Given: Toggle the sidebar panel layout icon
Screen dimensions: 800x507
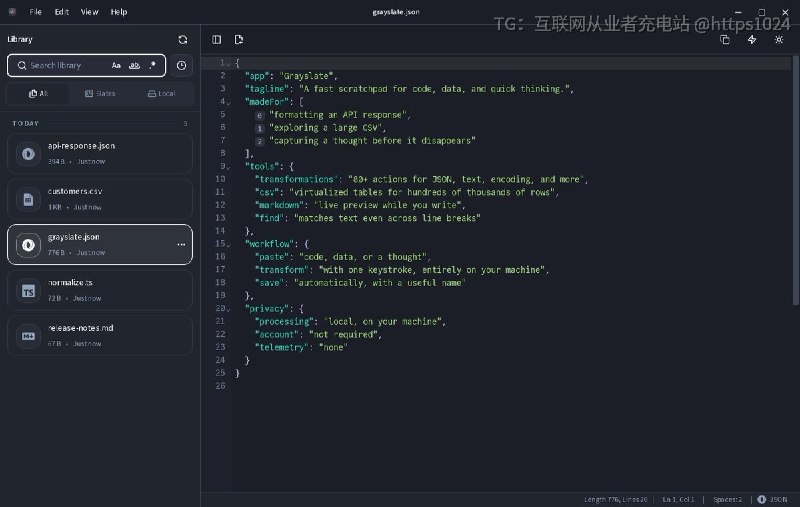Looking at the screenshot, I should (x=217, y=39).
